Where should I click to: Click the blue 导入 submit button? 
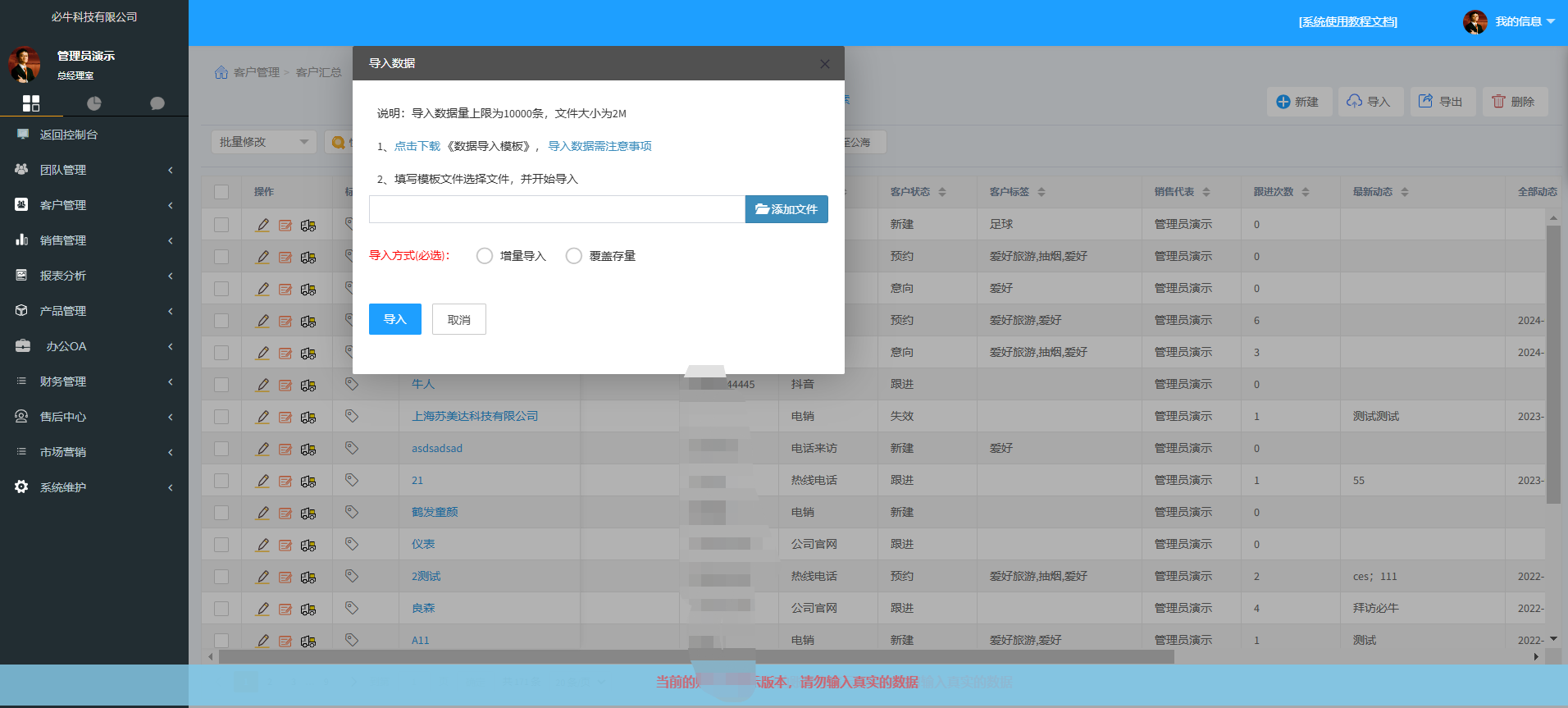[x=394, y=319]
